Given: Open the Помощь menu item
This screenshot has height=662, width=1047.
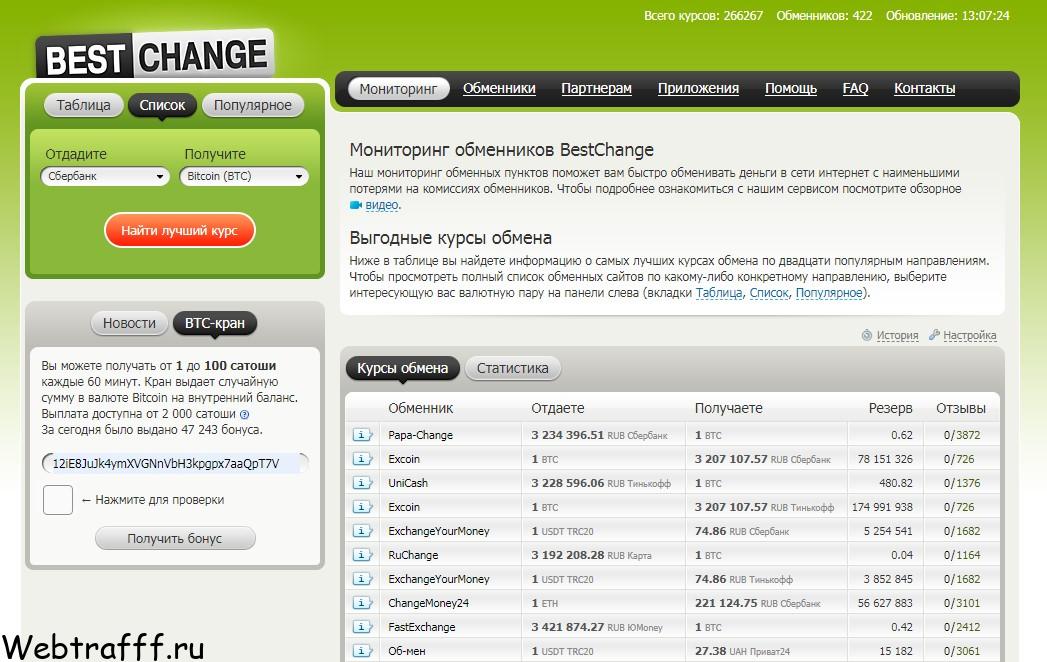Looking at the screenshot, I should coord(791,88).
